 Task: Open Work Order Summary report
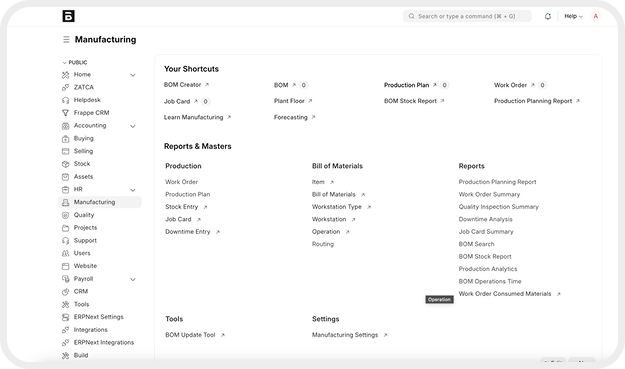click(489, 194)
